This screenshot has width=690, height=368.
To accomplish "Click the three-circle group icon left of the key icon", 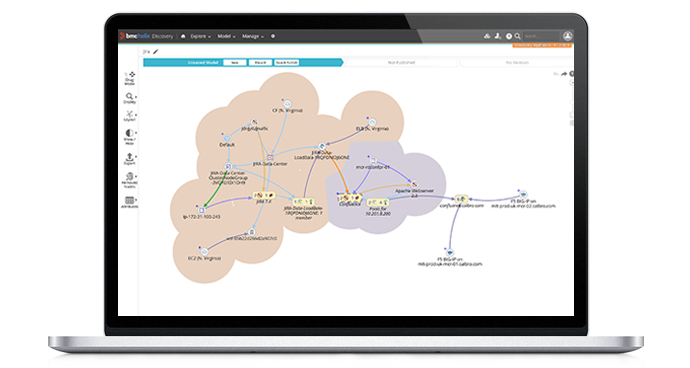I will point(487,36).
